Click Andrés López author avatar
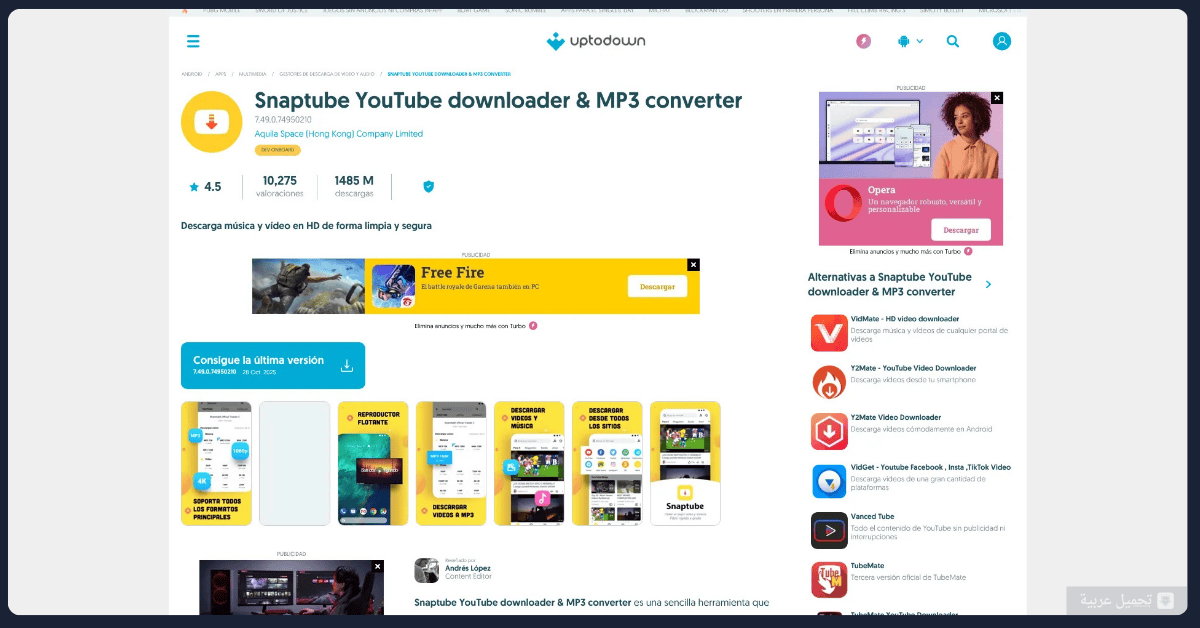Image resolution: width=1200 pixels, height=628 pixels. click(x=426, y=570)
